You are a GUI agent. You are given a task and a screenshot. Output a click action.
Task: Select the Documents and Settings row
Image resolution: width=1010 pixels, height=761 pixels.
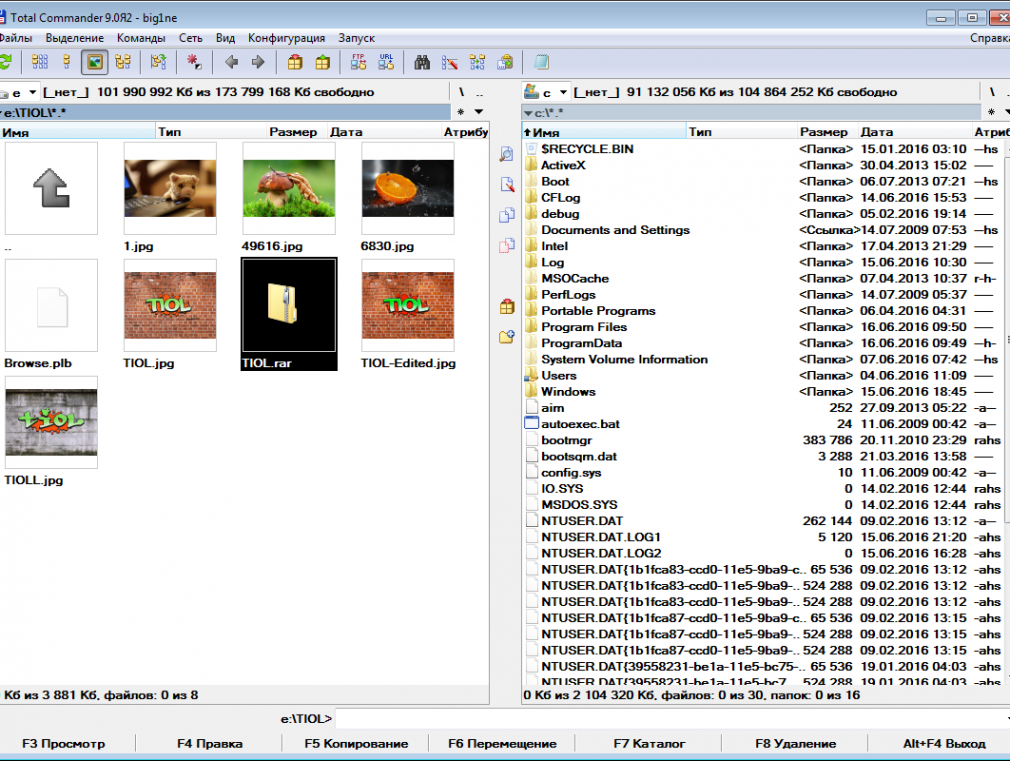pyautogui.click(x=764, y=229)
